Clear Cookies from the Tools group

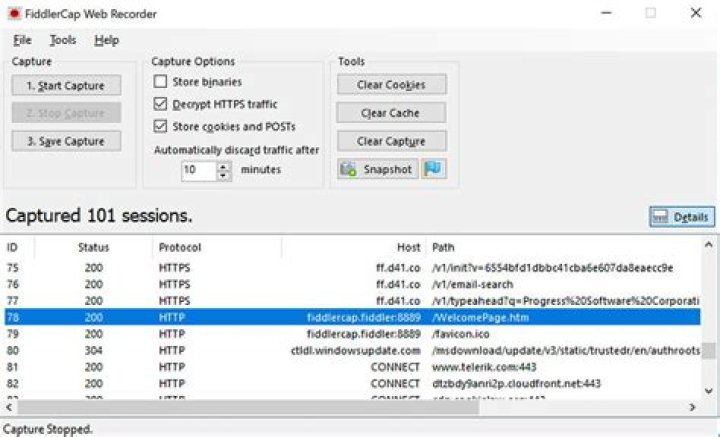click(x=391, y=85)
